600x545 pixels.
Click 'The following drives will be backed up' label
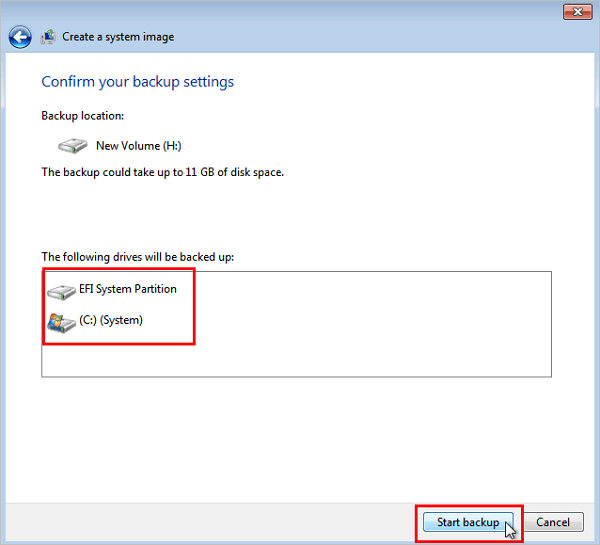coord(137,257)
